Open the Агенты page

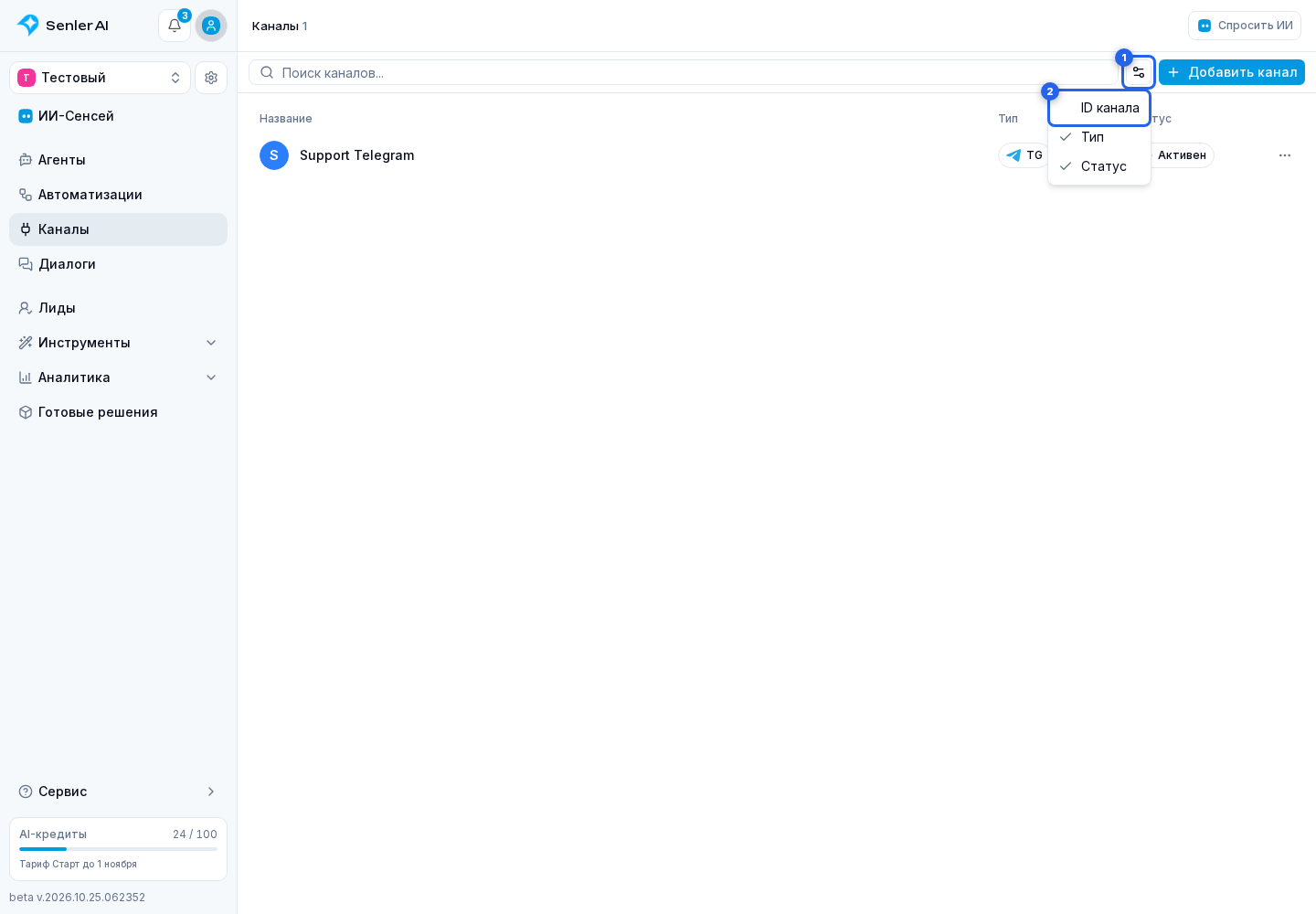118,160
